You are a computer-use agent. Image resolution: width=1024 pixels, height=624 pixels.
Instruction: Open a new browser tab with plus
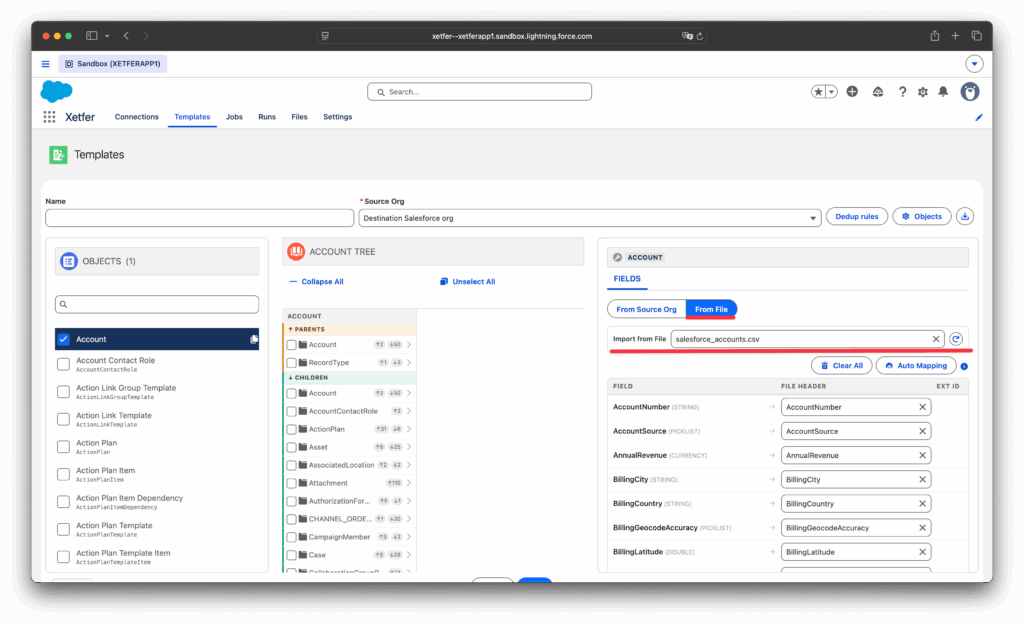955,36
